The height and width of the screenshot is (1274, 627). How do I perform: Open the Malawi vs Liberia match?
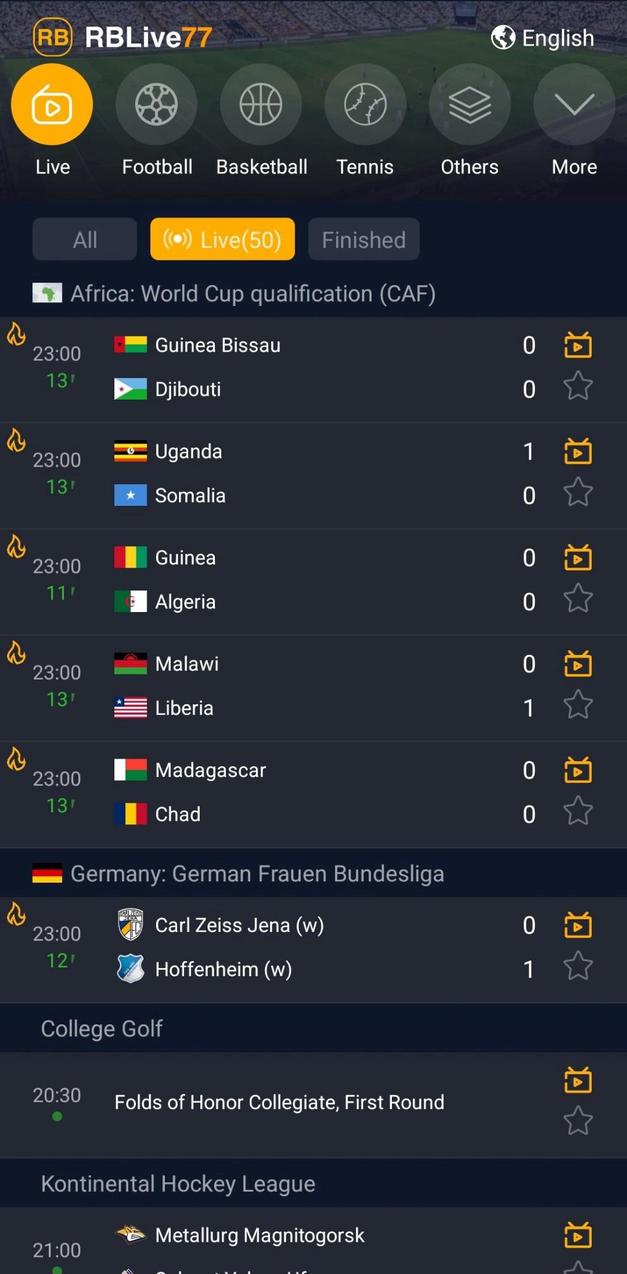[300, 686]
